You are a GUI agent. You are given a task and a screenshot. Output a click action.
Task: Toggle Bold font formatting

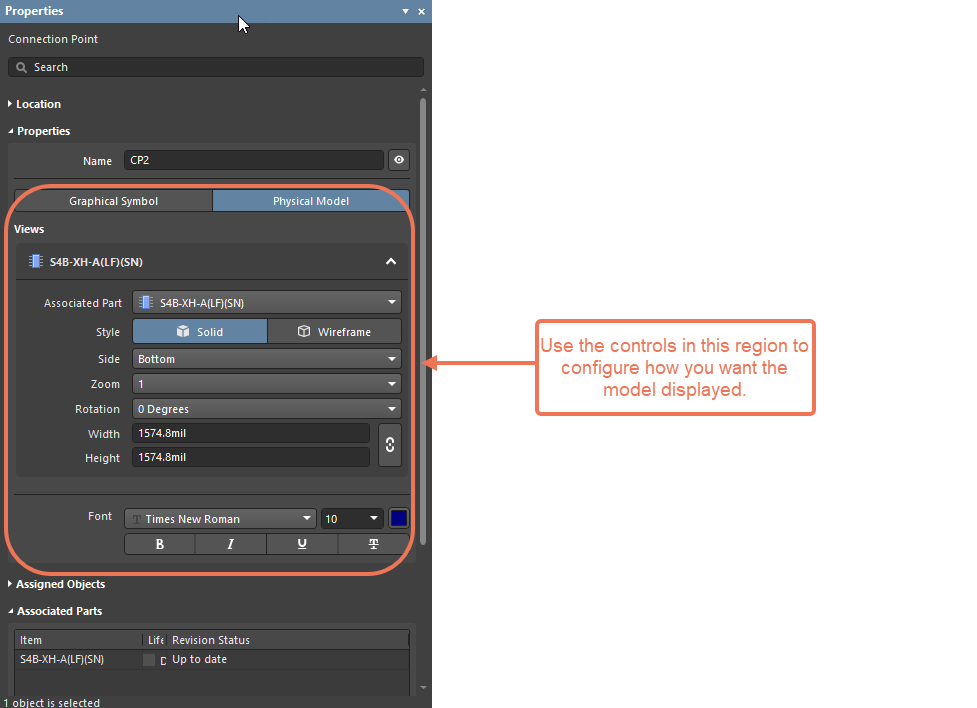pos(160,544)
